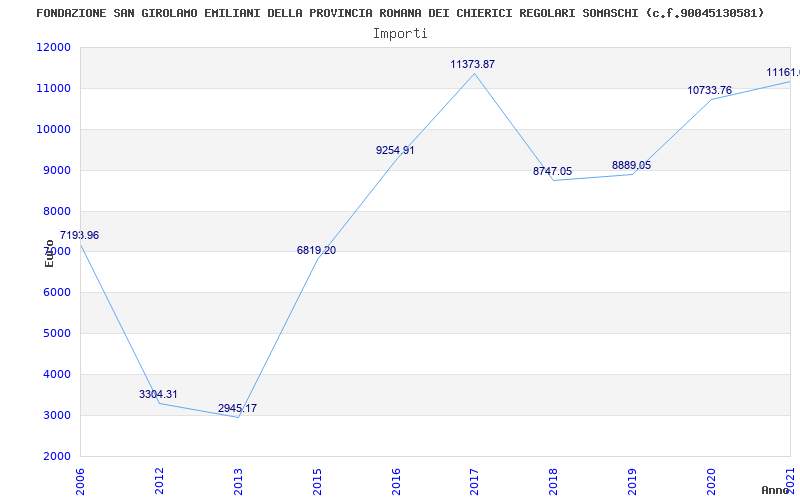
Task: Select data label 8747.05
Action: pos(553,171)
